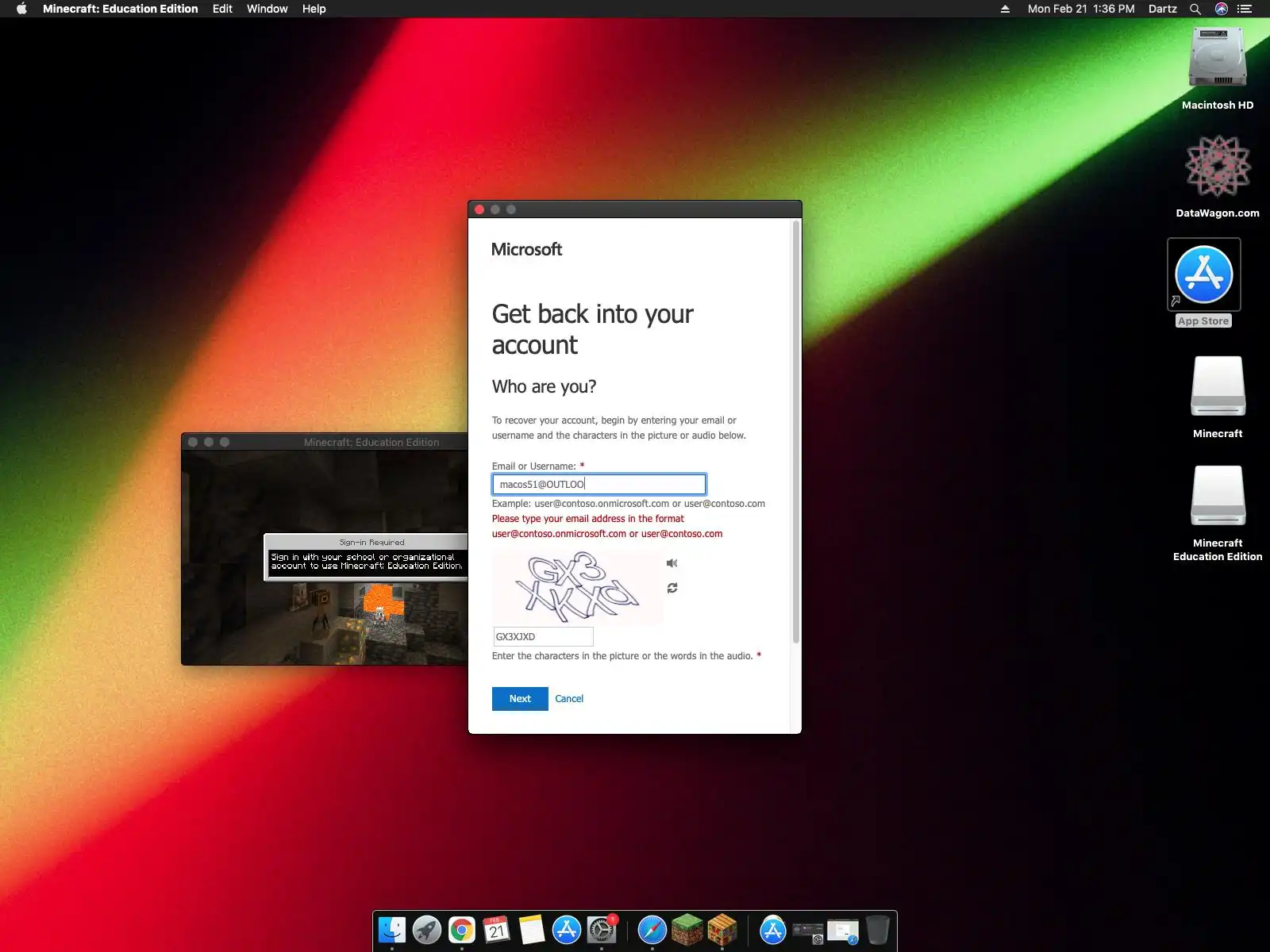Open dock App Store icon beside Notes
Image resolution: width=1270 pixels, height=952 pixels.
[x=567, y=930]
